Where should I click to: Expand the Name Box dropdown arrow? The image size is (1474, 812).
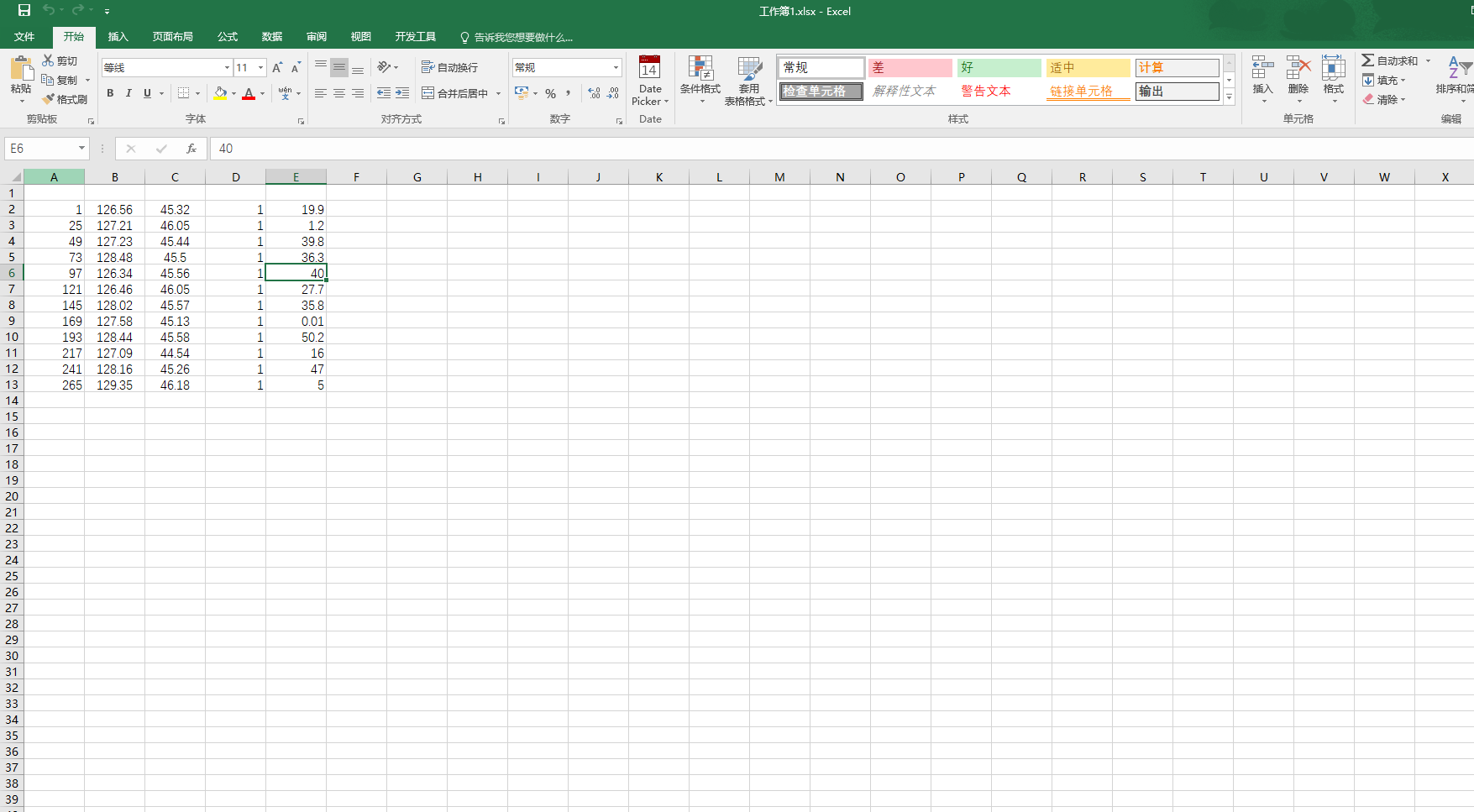point(81,149)
